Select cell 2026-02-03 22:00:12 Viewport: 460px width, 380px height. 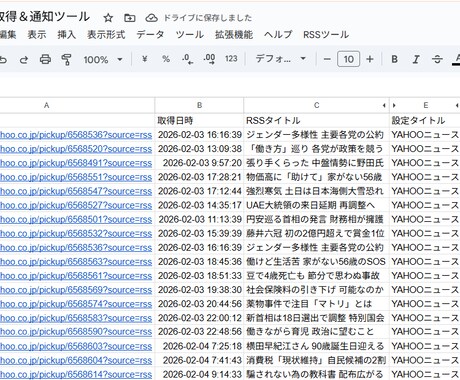click(x=199, y=318)
